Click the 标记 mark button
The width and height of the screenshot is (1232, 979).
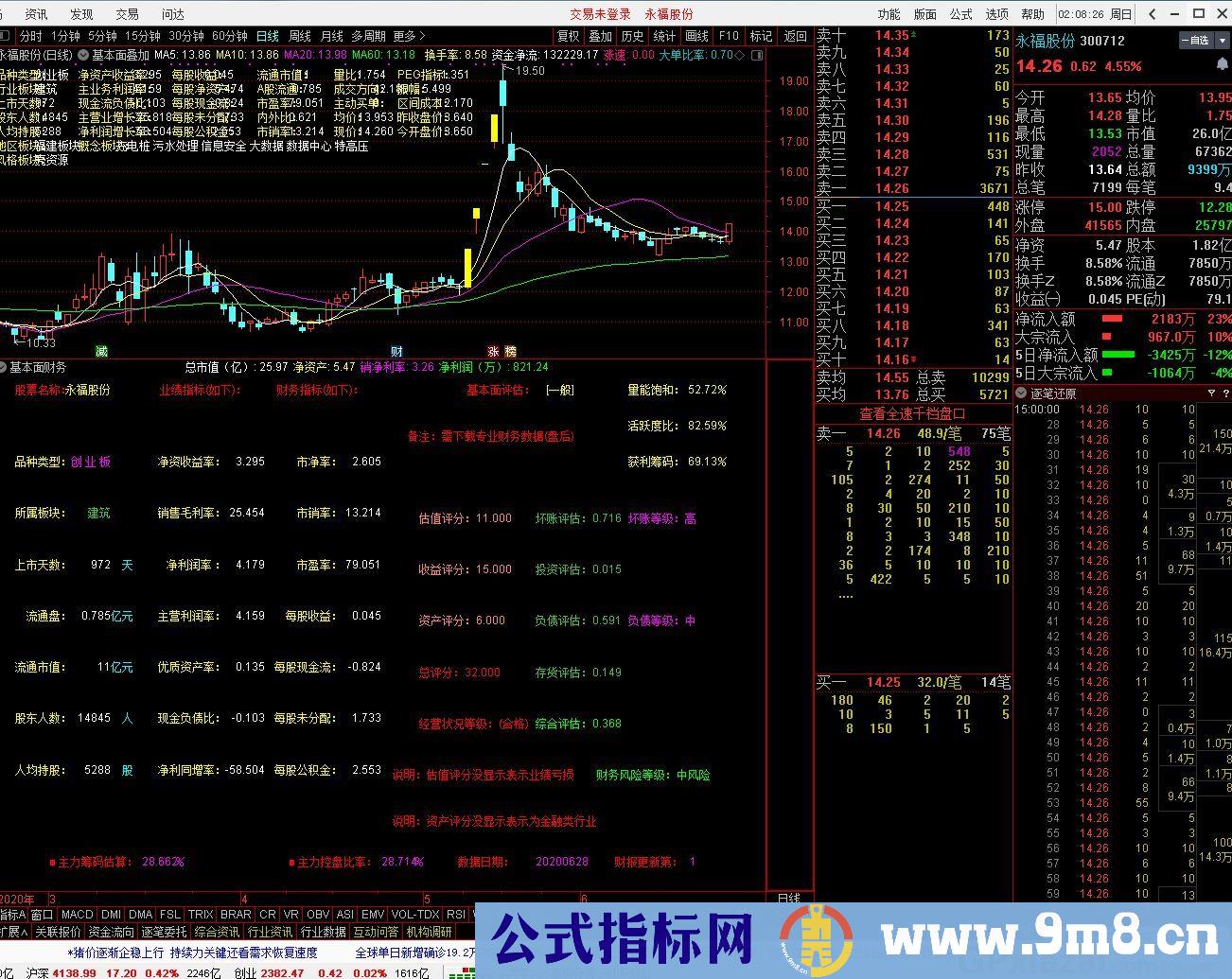click(x=761, y=36)
